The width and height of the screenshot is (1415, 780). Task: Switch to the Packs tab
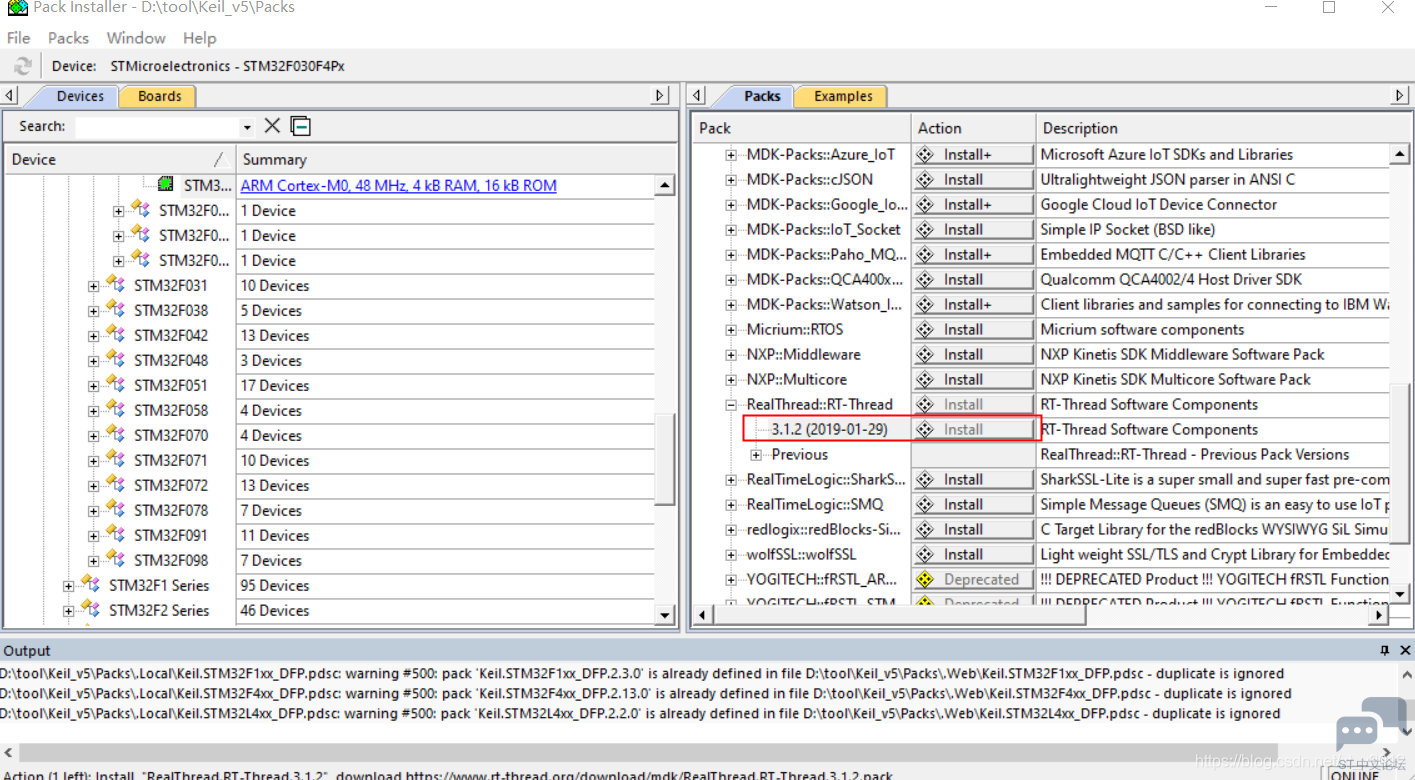click(762, 96)
